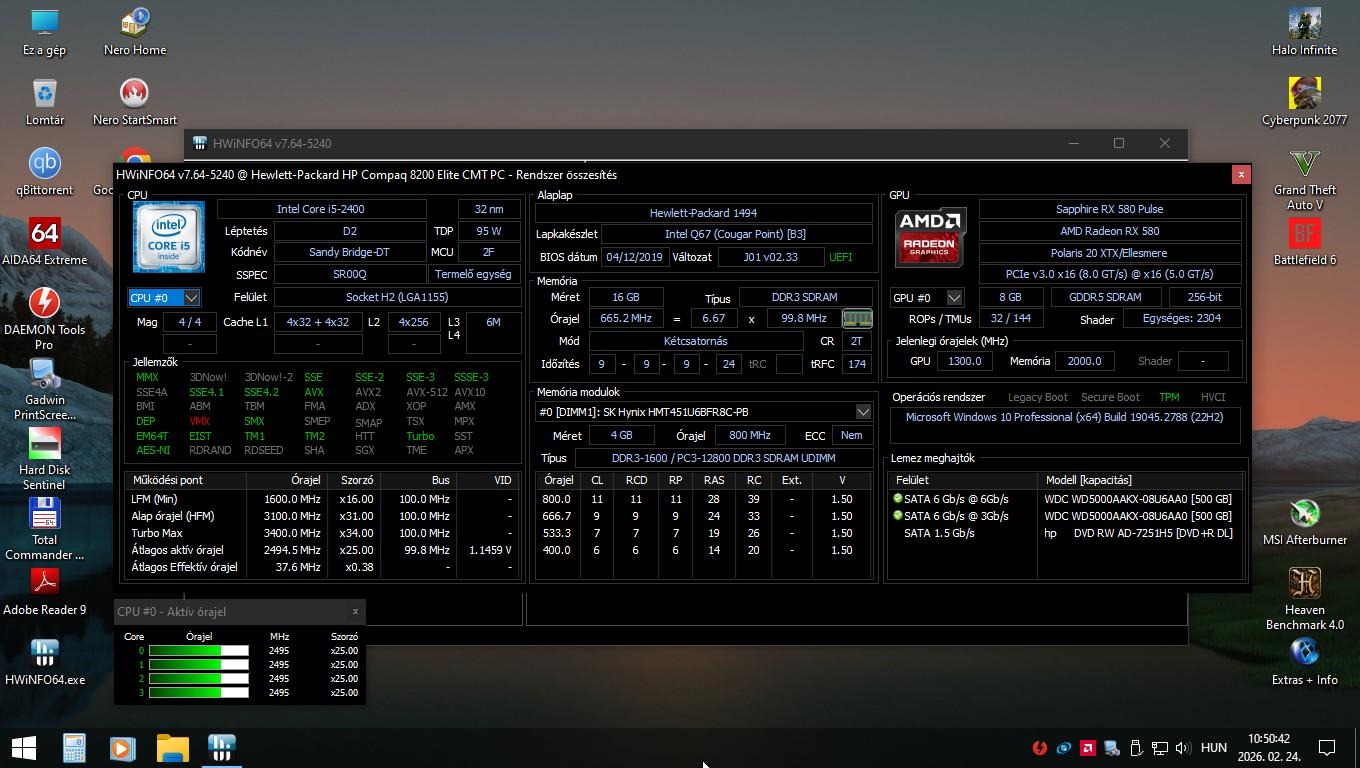This screenshot has height=768, width=1360.
Task: Click the AMD Radeon Graphics logo
Action: pos(931,237)
